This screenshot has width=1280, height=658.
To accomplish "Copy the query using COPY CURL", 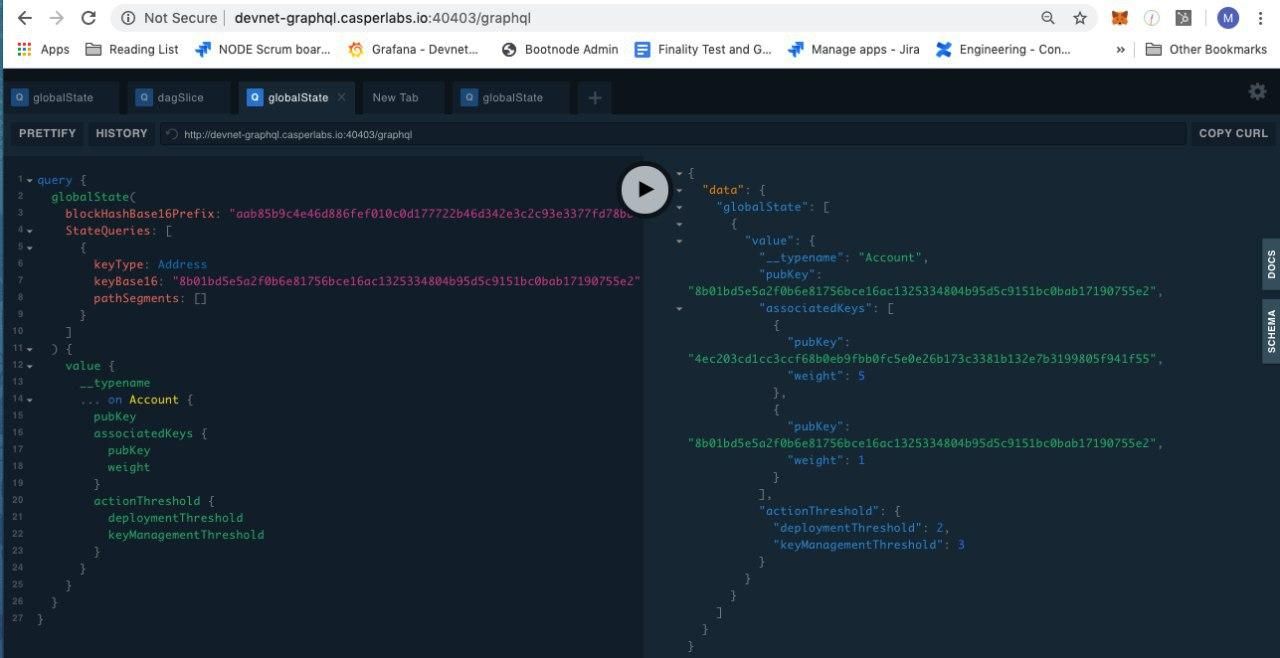I will coord(1233,133).
